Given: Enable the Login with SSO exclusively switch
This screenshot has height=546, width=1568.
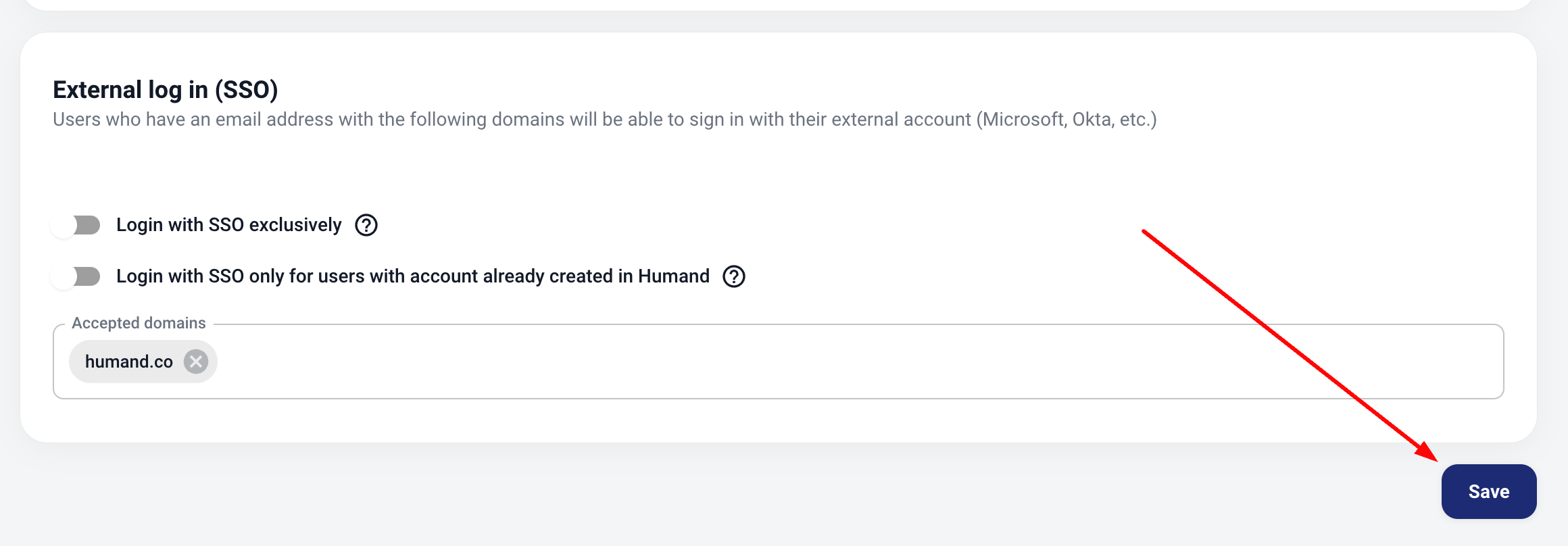Looking at the screenshot, I should coord(76,225).
